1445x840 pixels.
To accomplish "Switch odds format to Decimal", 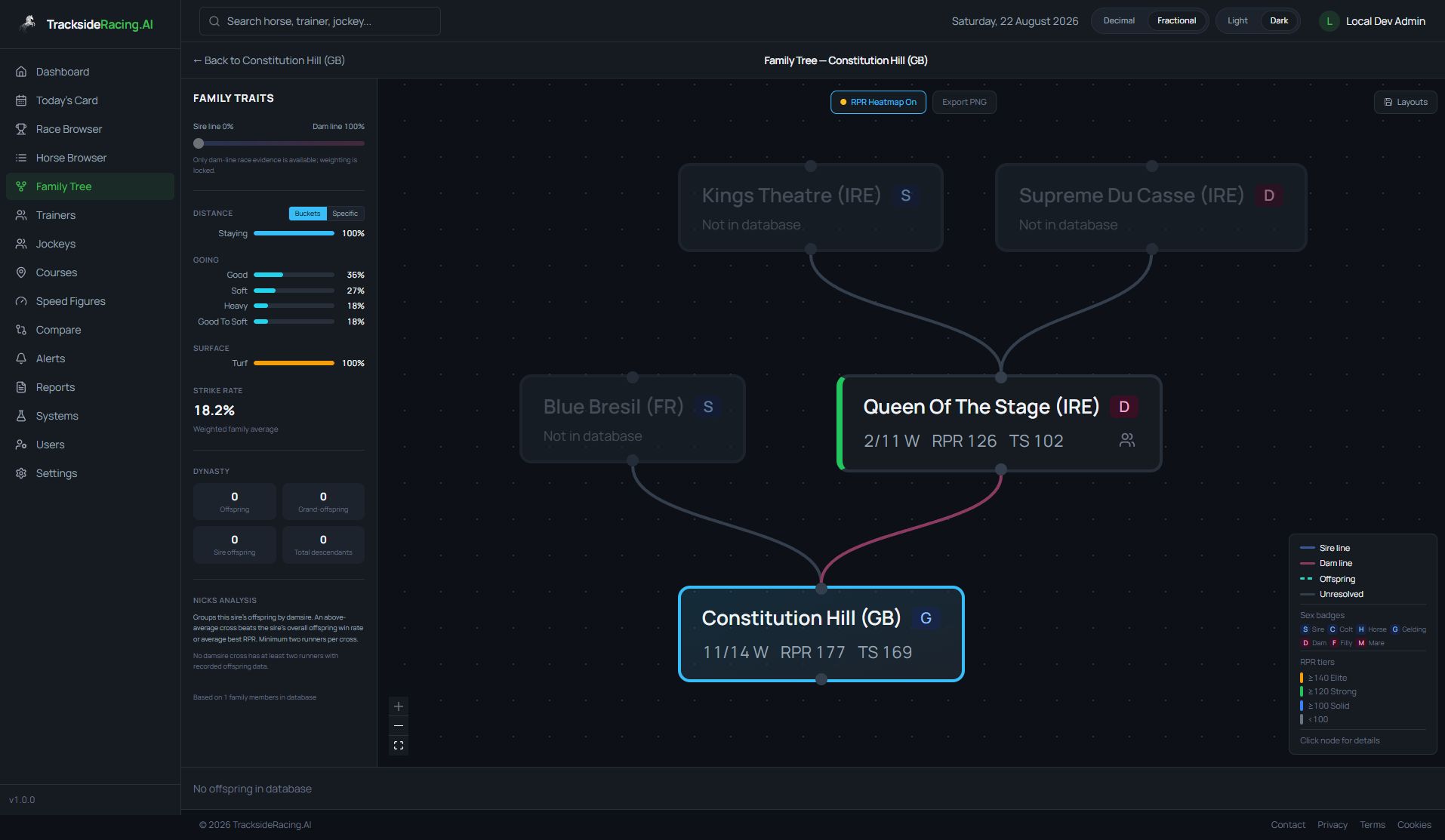I will coord(1119,21).
